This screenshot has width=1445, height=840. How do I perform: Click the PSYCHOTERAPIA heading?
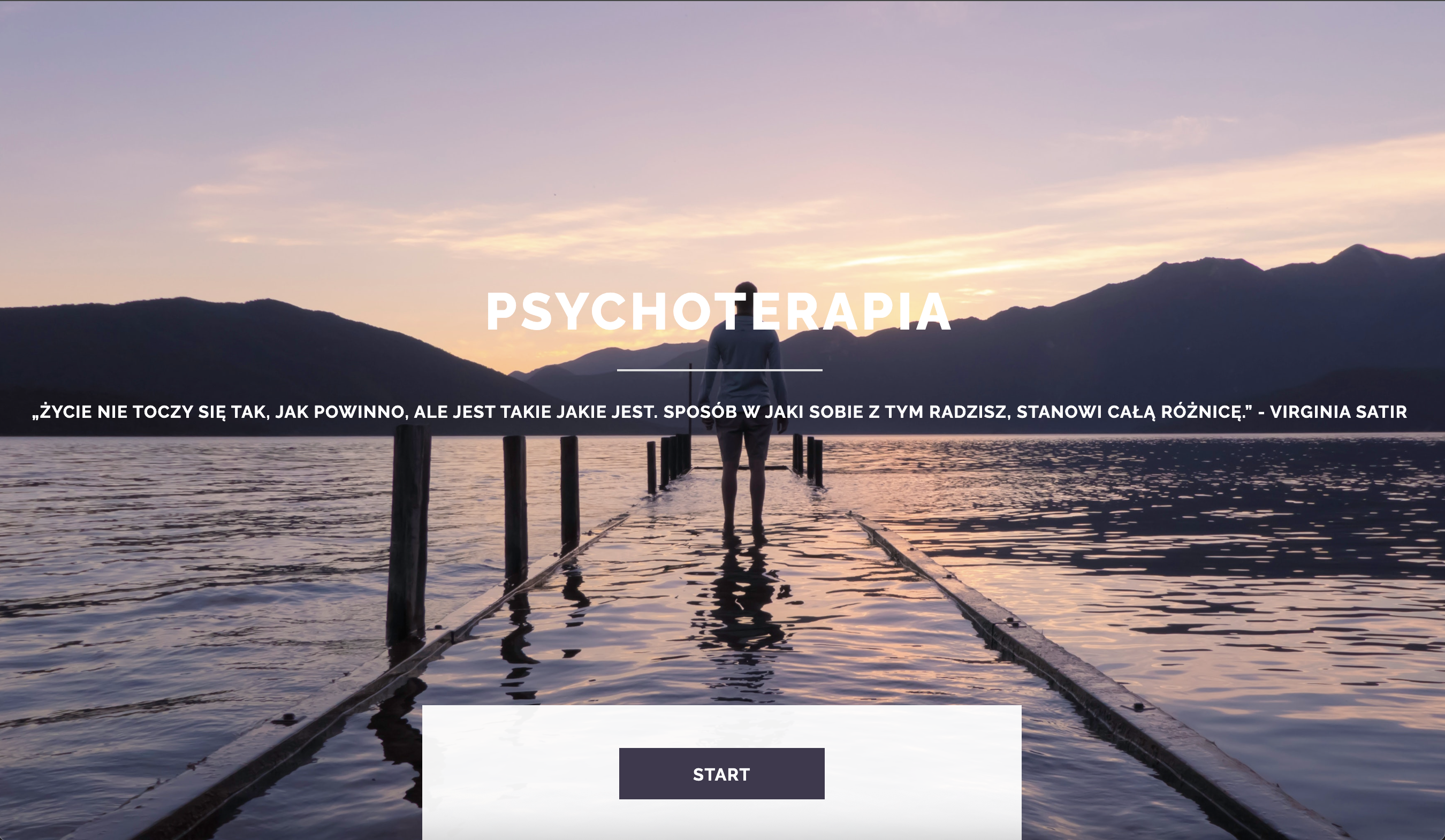[719, 312]
